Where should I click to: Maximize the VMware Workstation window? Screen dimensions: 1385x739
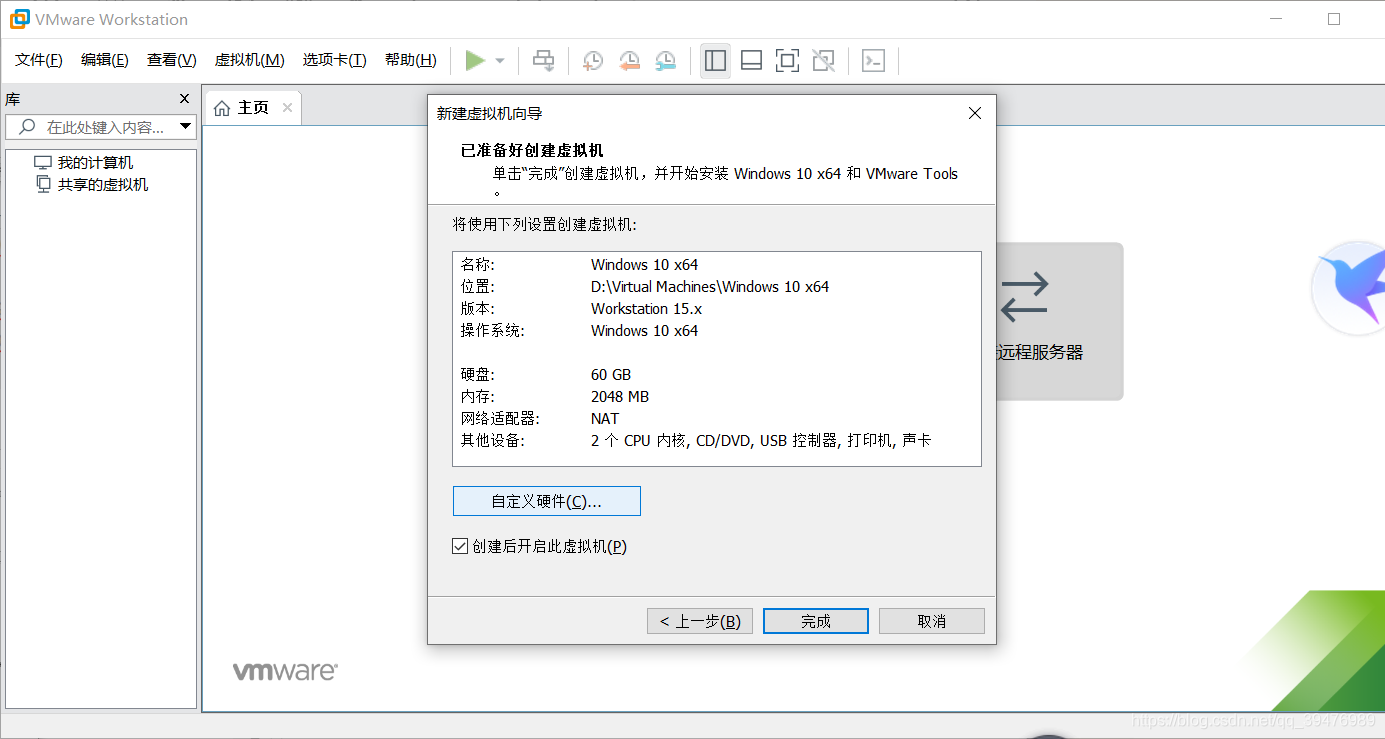(1334, 19)
